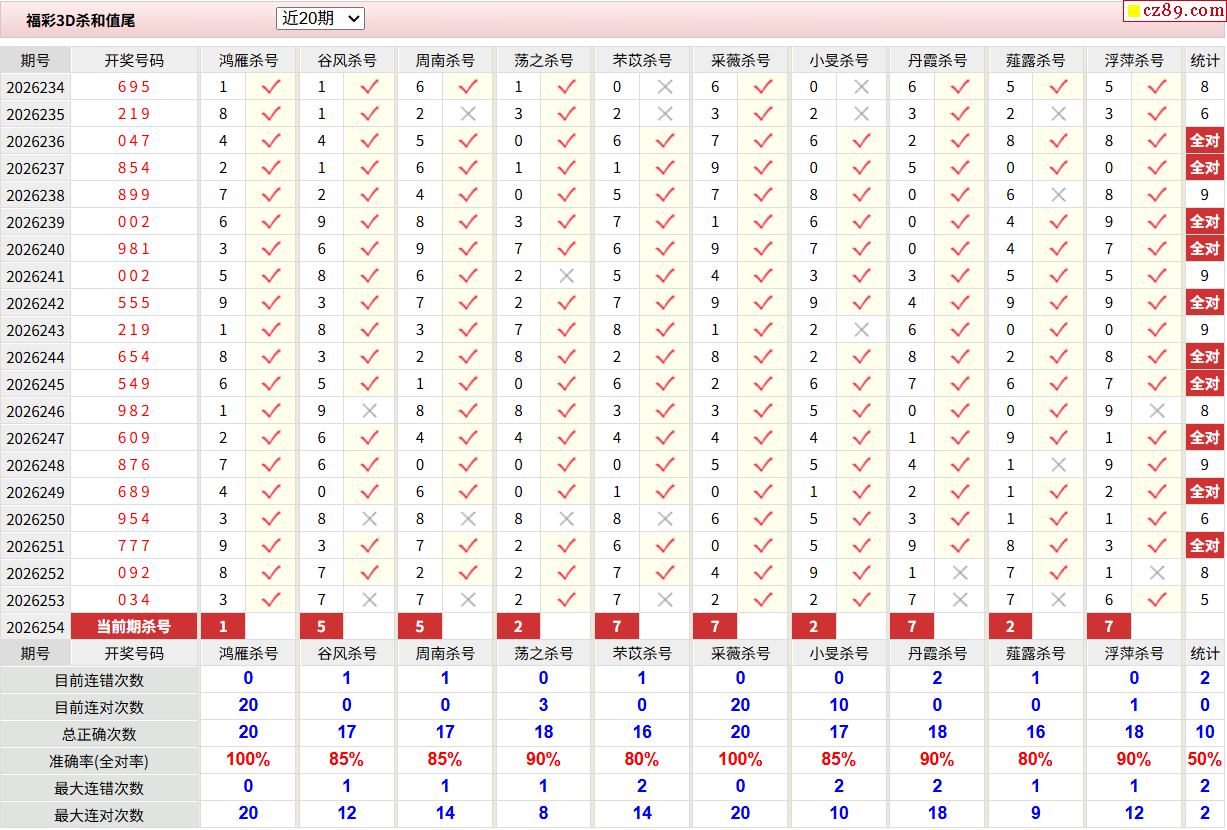Click the red 全对 badge in row 2026236
The height and width of the screenshot is (830, 1227).
click(x=1204, y=141)
